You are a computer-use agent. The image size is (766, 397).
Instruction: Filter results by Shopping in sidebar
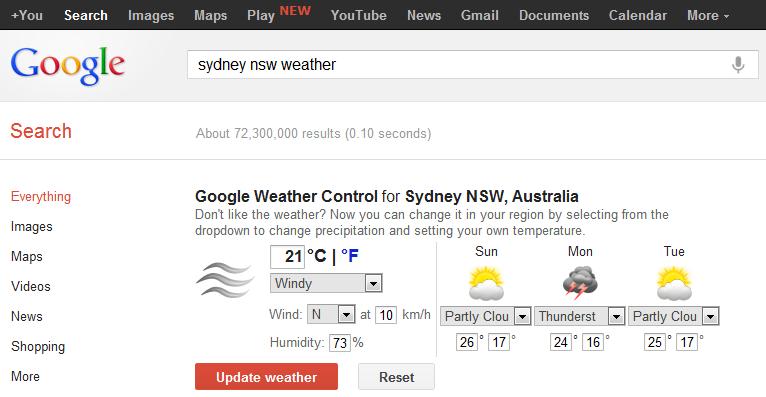click(x=38, y=347)
